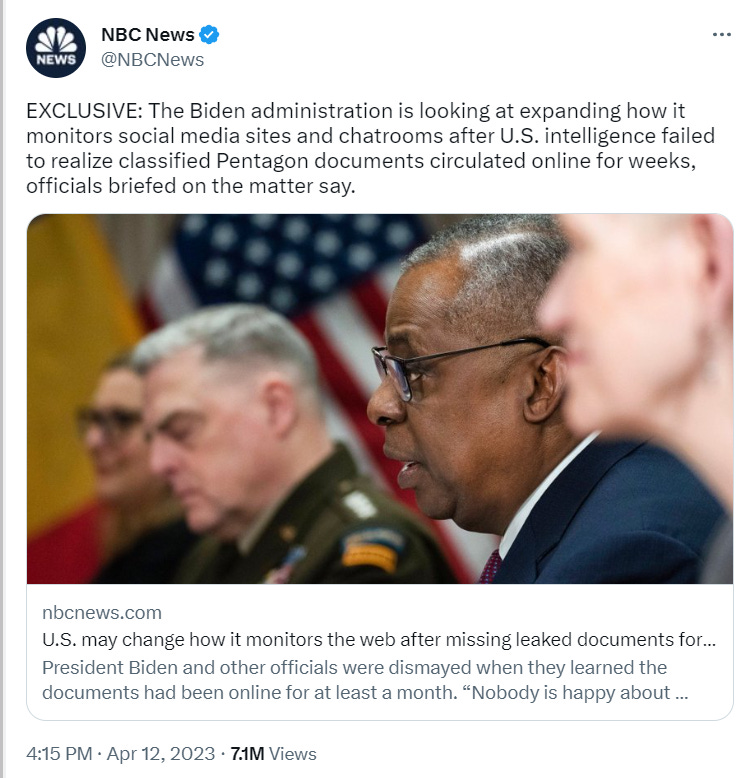
Task: Open the article preview photo
Action: 380,399
